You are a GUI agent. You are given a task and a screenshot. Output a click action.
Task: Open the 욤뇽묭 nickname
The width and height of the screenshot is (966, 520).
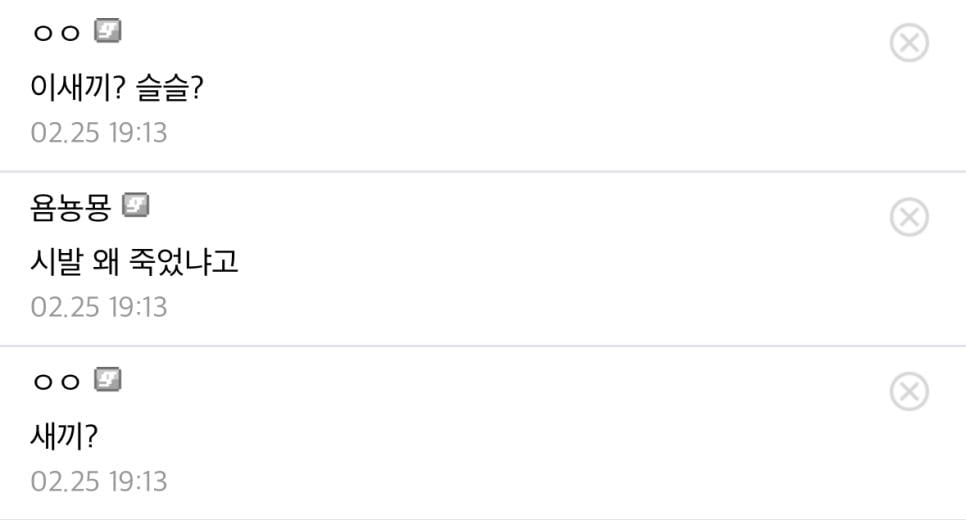point(71,207)
